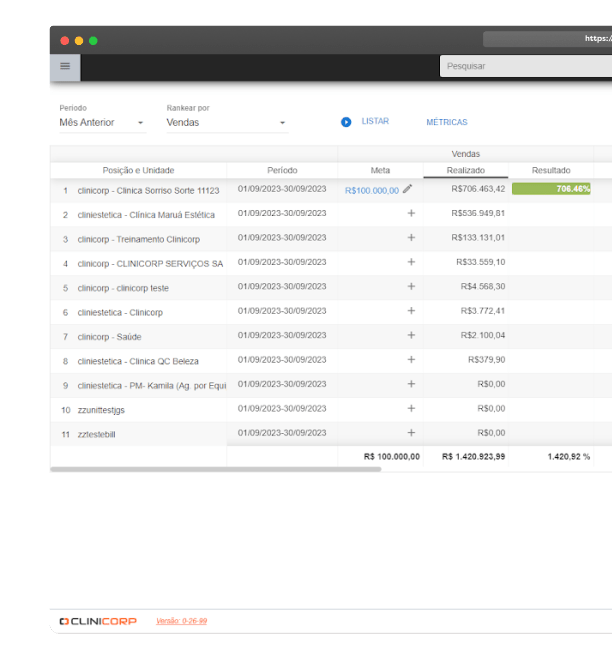Edit meta pencil icon for Clinica Sorriso

tap(407, 189)
